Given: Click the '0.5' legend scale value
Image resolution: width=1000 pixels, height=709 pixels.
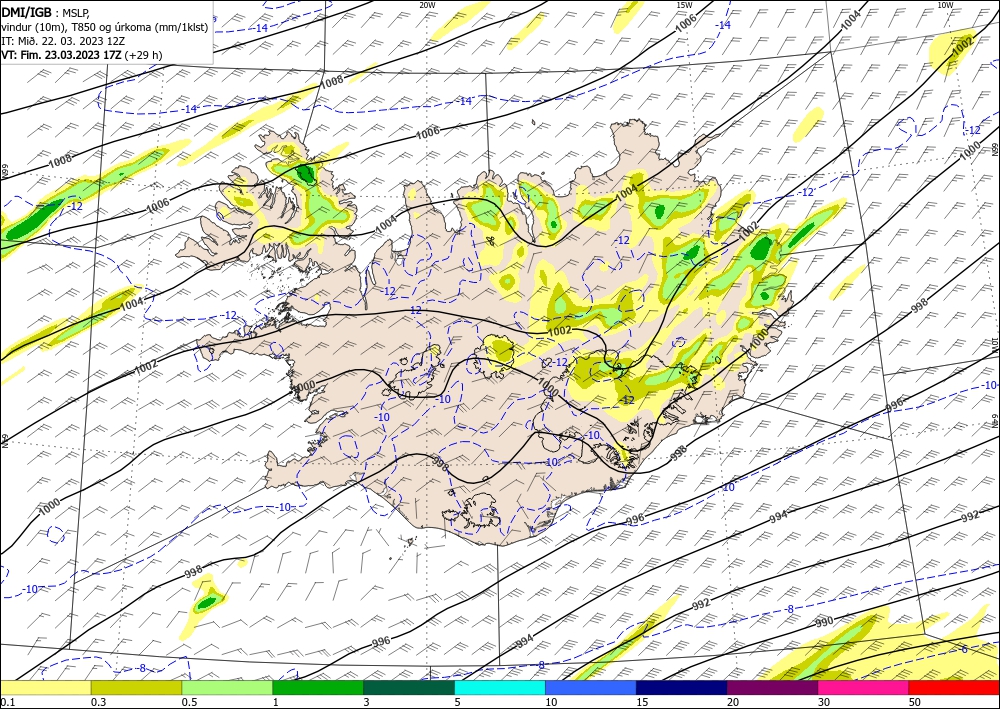Looking at the screenshot, I should point(188,702).
